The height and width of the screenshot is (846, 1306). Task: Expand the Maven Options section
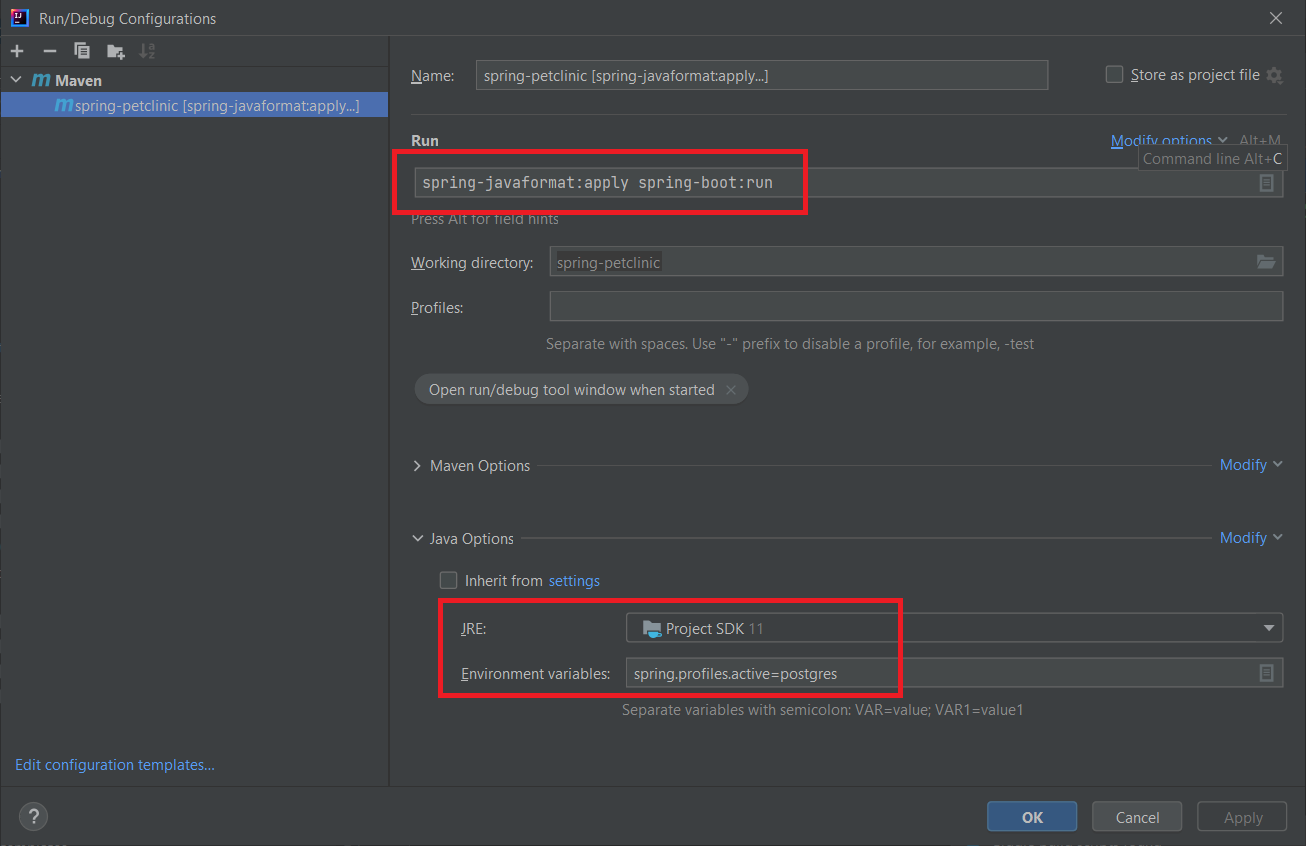[417, 466]
